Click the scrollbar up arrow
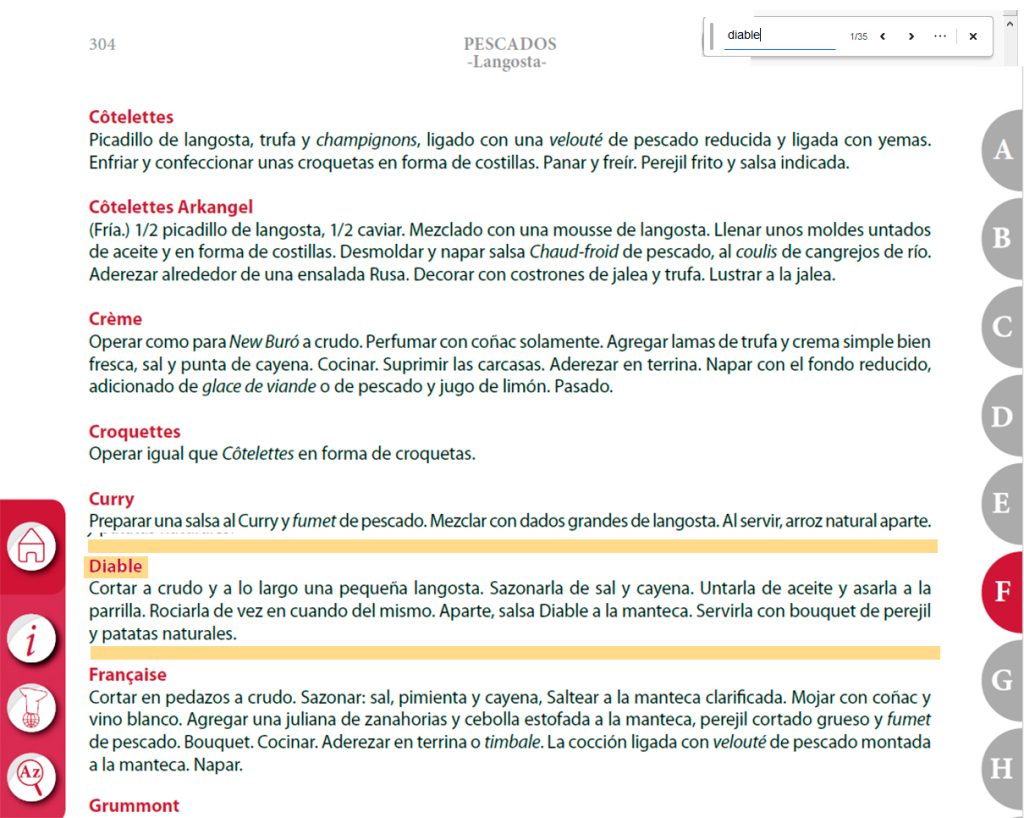Screen dimensions: 1024x818 click(1010, 24)
